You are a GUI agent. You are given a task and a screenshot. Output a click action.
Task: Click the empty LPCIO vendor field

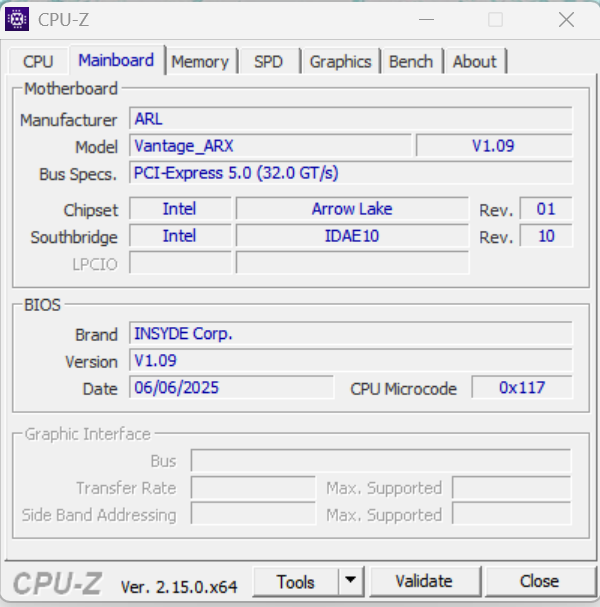(180, 262)
